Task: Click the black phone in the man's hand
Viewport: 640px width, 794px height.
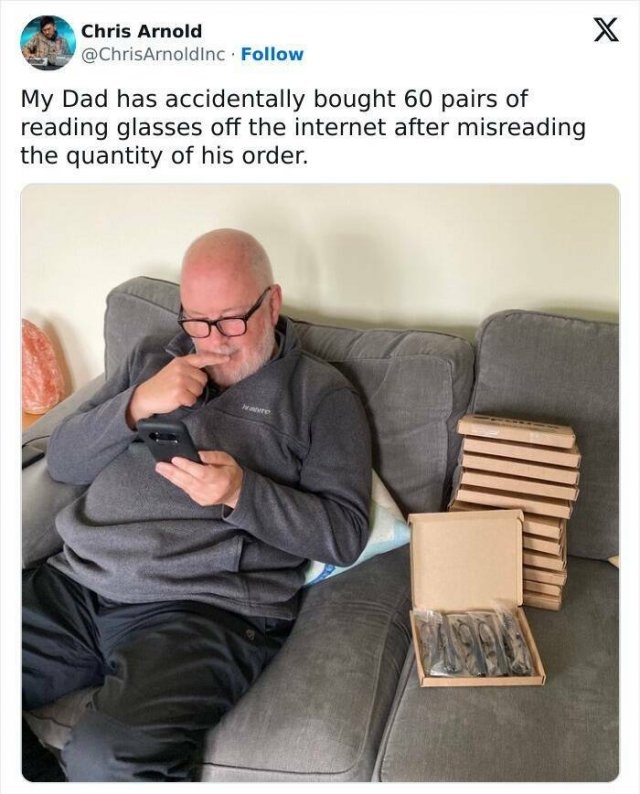Action: (168, 441)
